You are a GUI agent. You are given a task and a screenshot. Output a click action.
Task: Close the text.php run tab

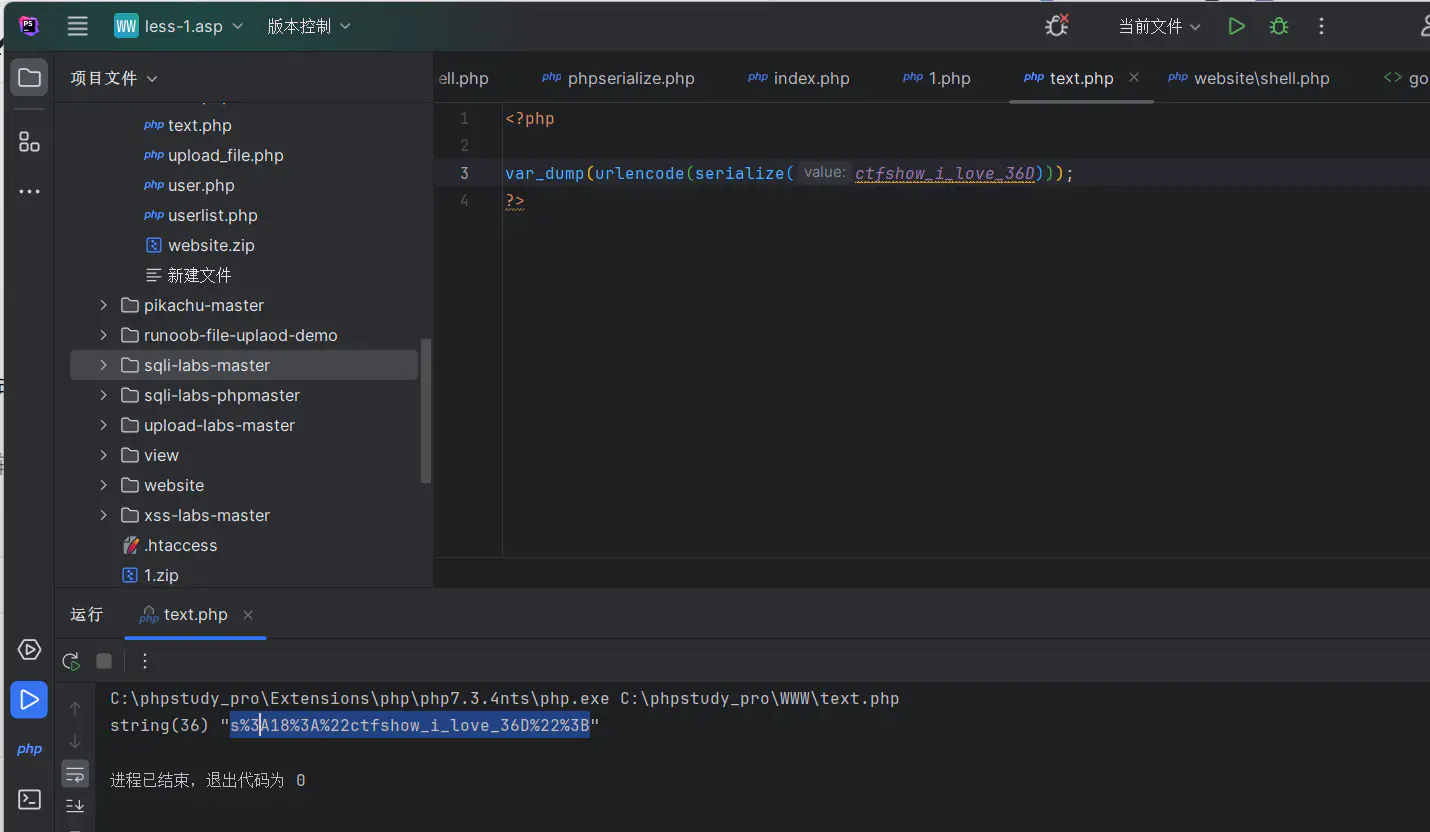248,615
